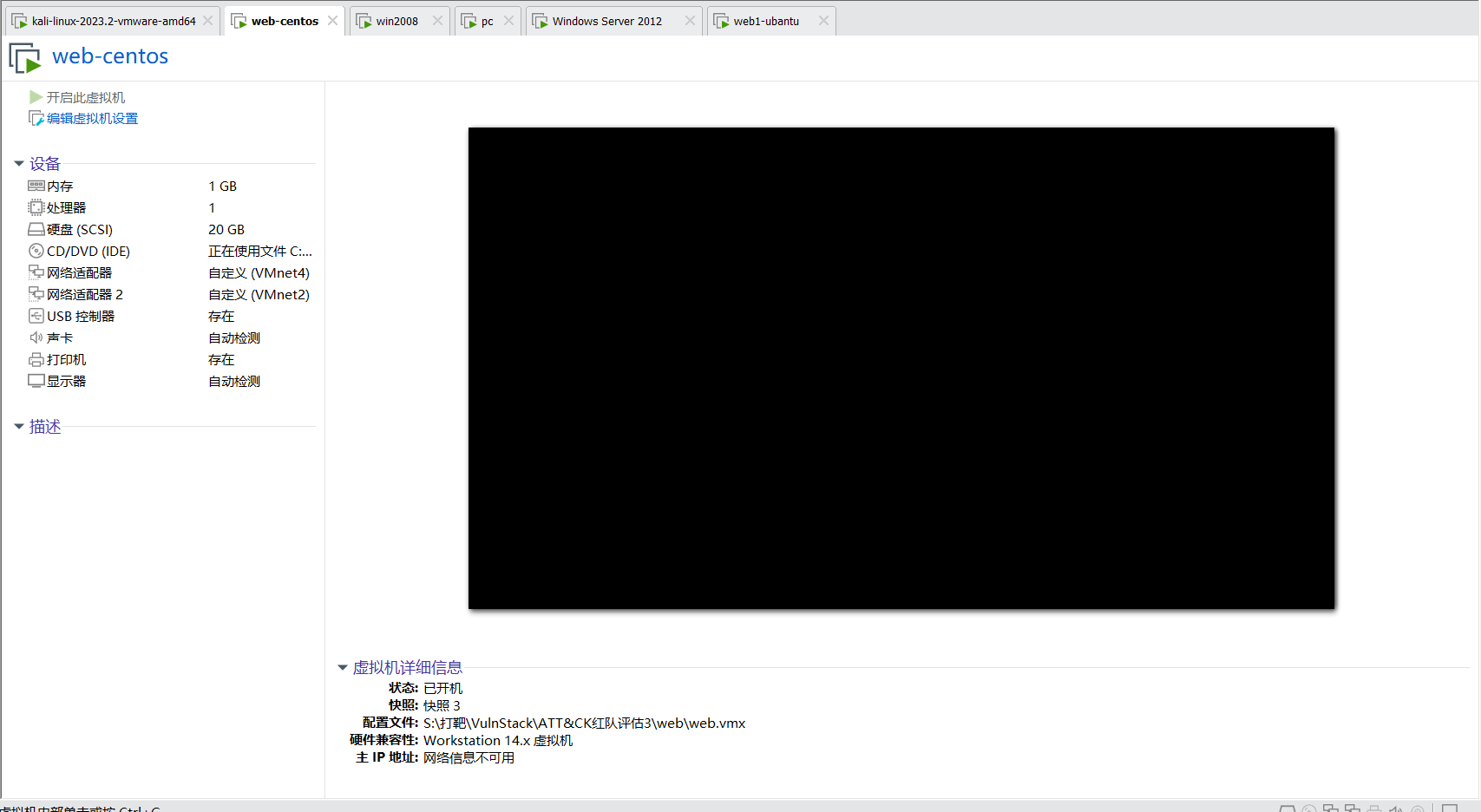Click the sound card (声卡) icon
1481x812 pixels.
tap(36, 337)
